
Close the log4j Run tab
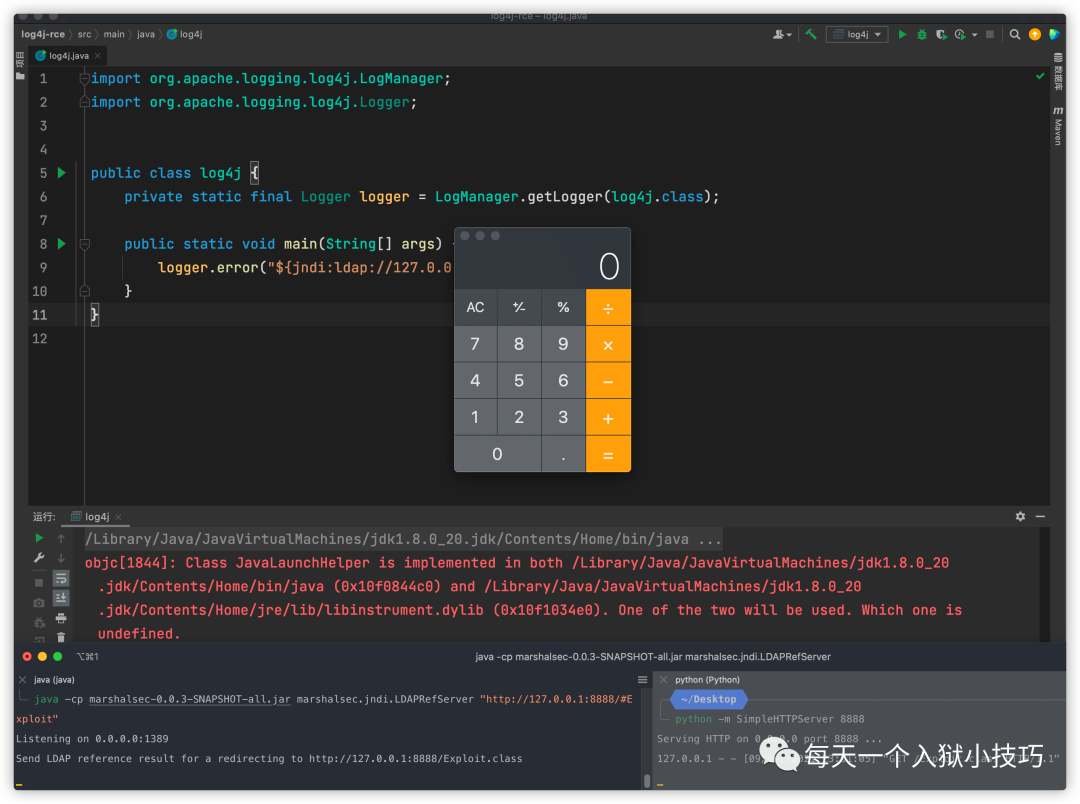pyautogui.click(x=118, y=517)
